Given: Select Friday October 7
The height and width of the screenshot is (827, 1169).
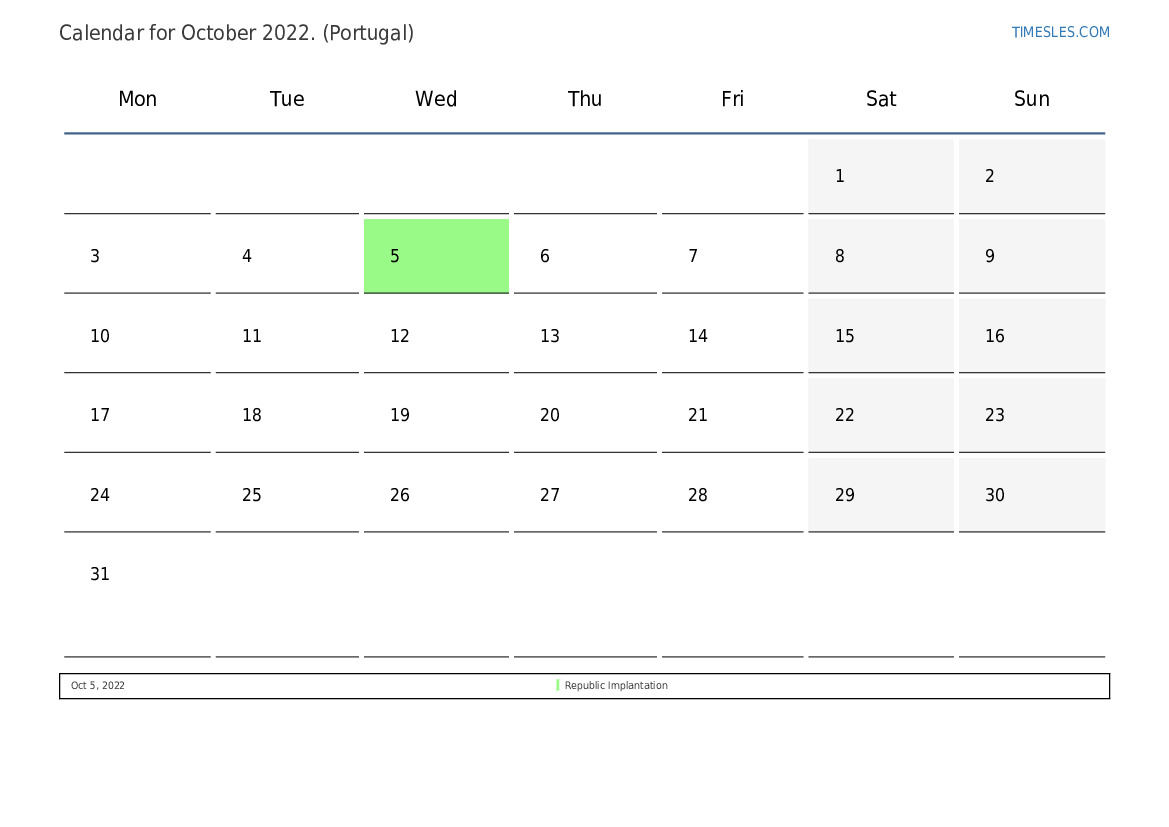Looking at the screenshot, I should pos(732,256).
